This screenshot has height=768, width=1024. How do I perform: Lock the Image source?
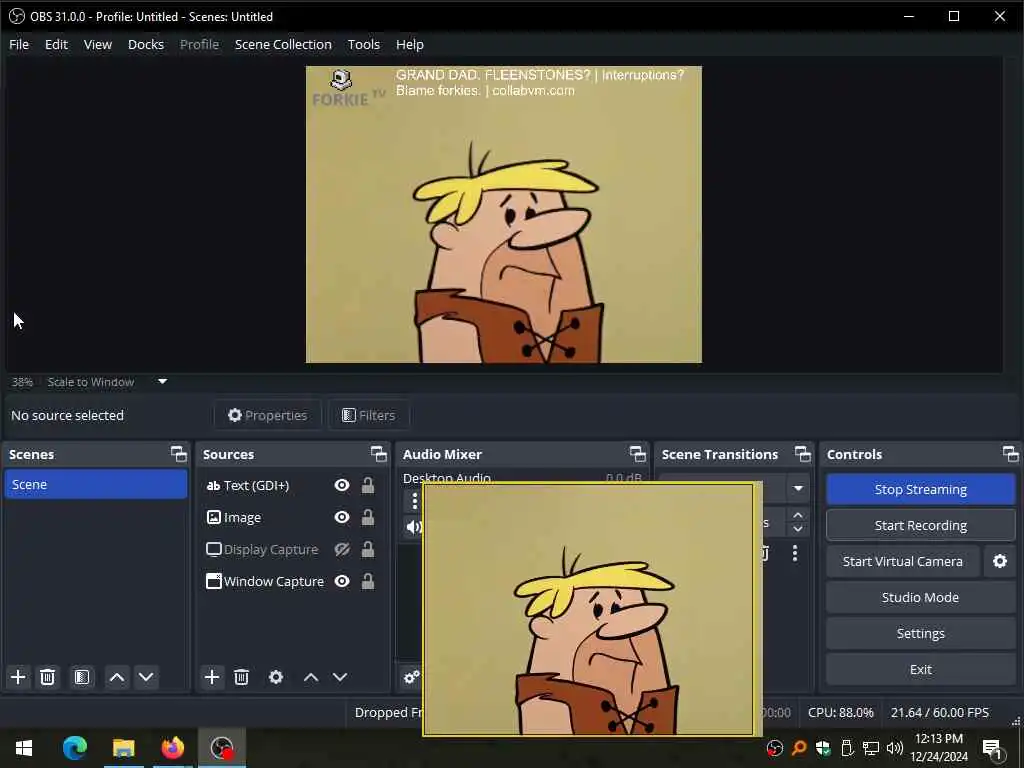click(x=368, y=517)
